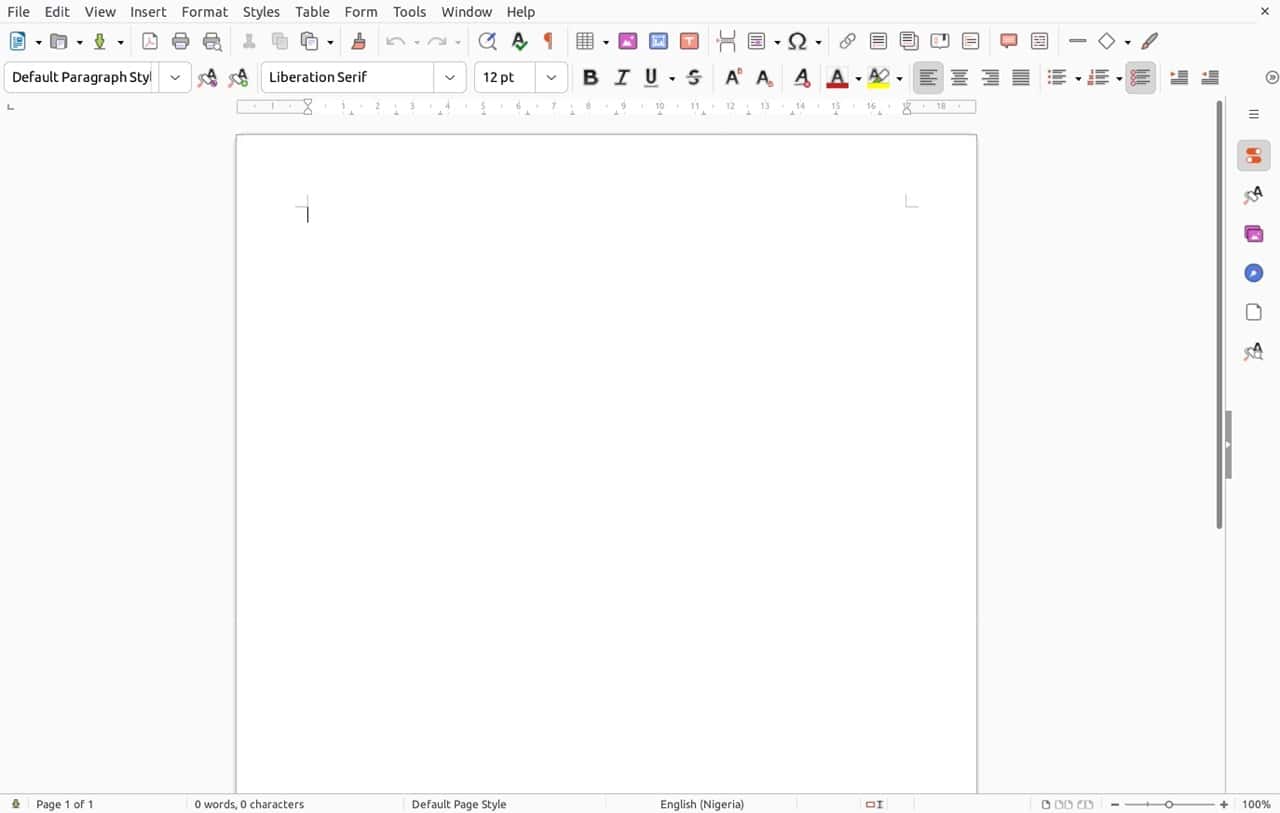The image size is (1280, 813).
Task: Insert a special character
Action: coord(798,41)
